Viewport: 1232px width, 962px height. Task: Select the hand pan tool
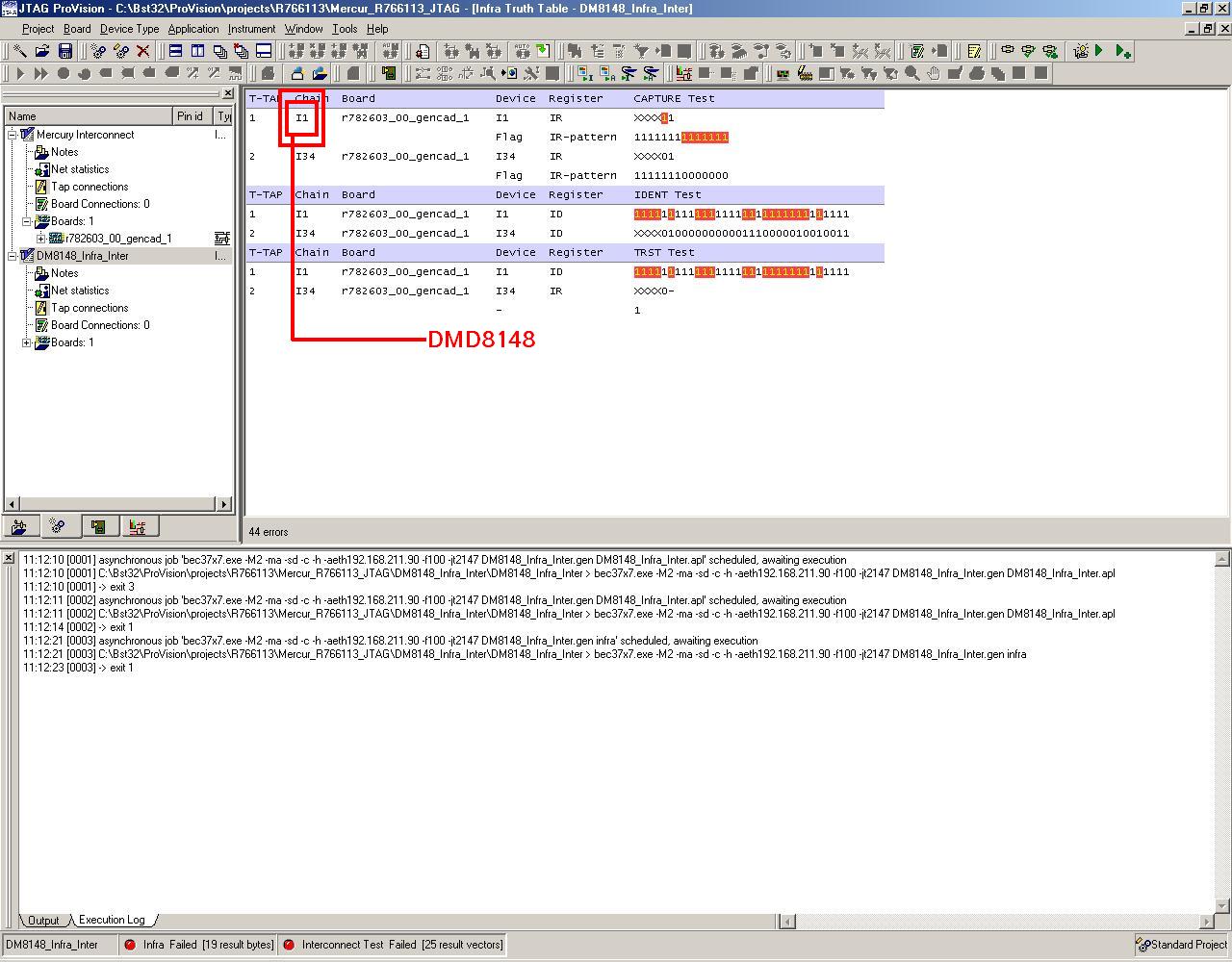(934, 73)
